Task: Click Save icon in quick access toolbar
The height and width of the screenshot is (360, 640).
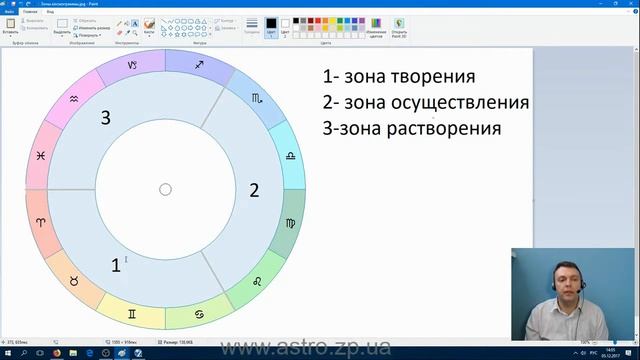Action: [13, 4]
